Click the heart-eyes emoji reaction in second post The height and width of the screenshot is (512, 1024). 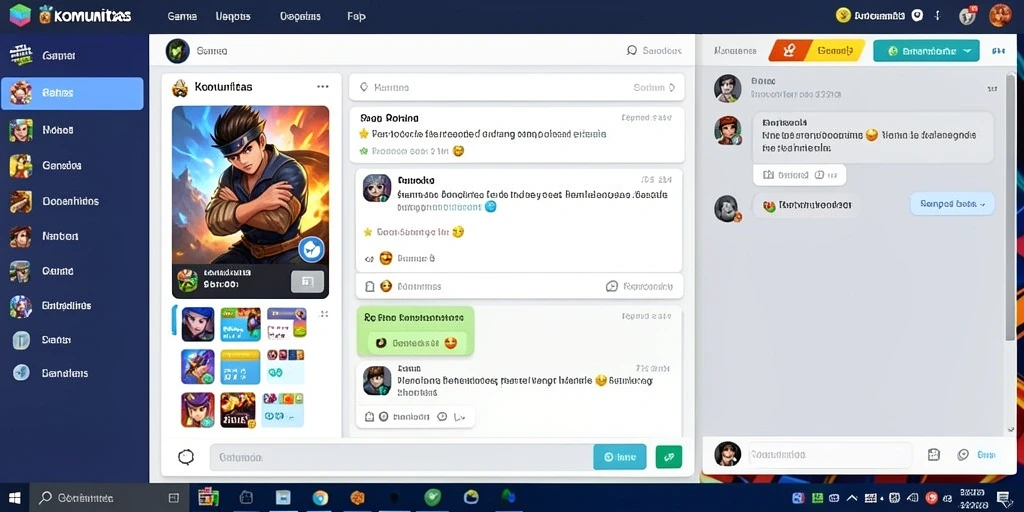click(x=386, y=259)
